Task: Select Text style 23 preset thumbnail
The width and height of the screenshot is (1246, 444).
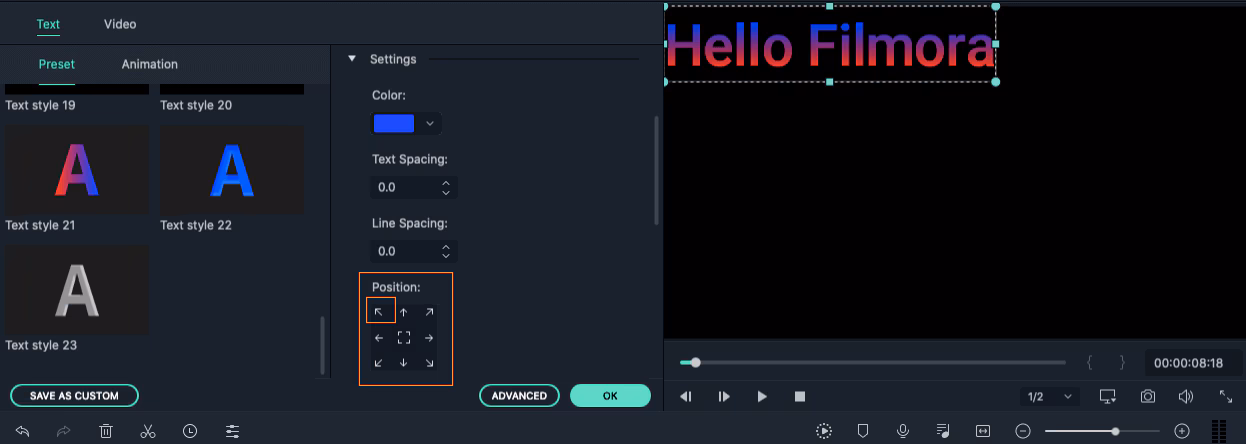Action: click(77, 290)
